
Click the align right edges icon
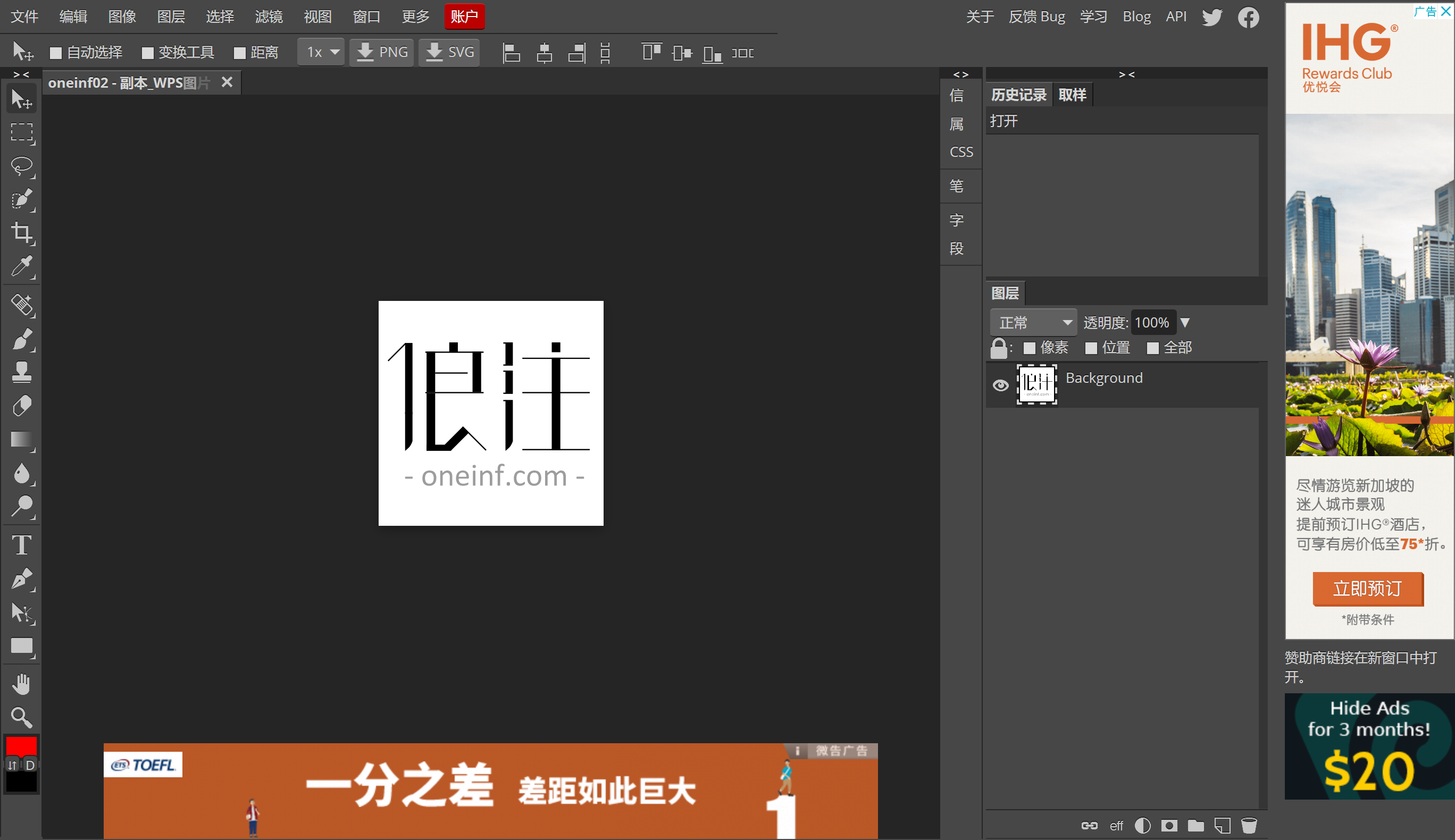point(576,53)
